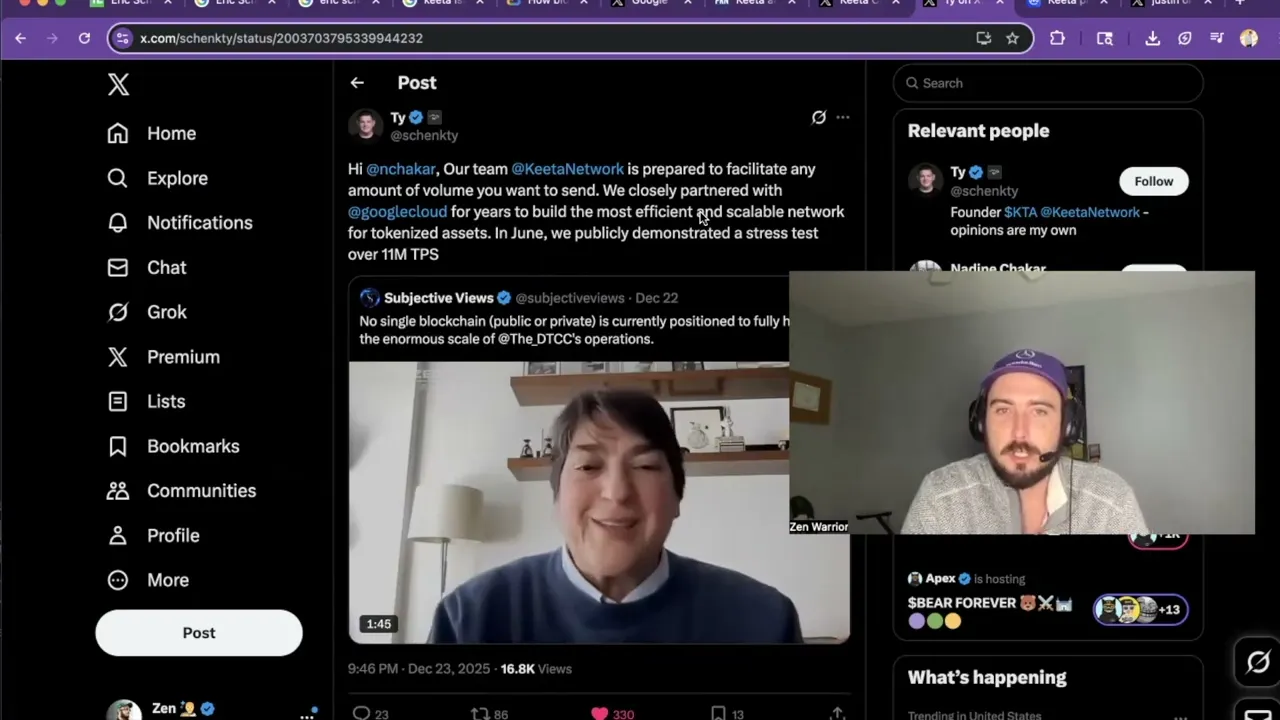1280x720 pixels.
Task: Open the @googlecloud mention
Action: tap(397, 212)
